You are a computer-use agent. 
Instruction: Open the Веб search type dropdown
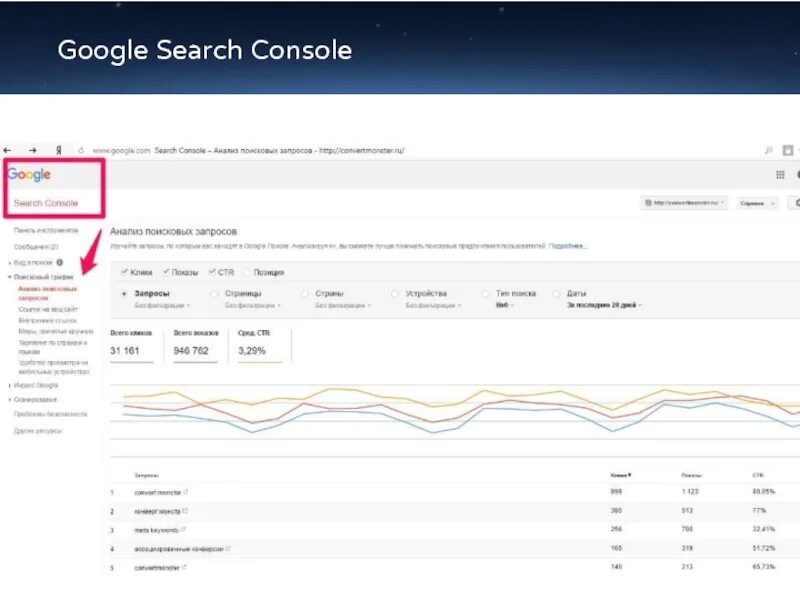pos(505,305)
